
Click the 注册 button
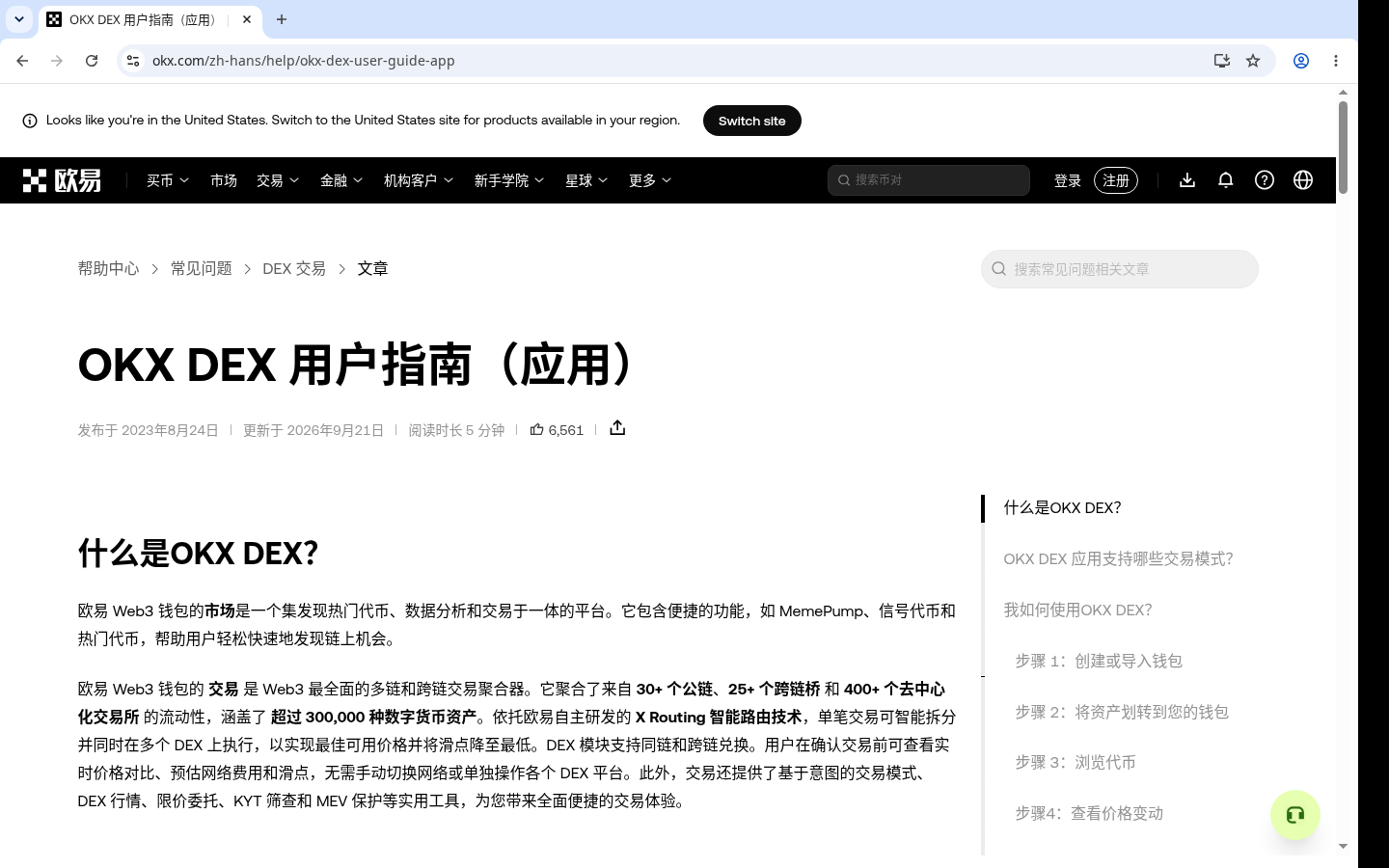click(1116, 180)
